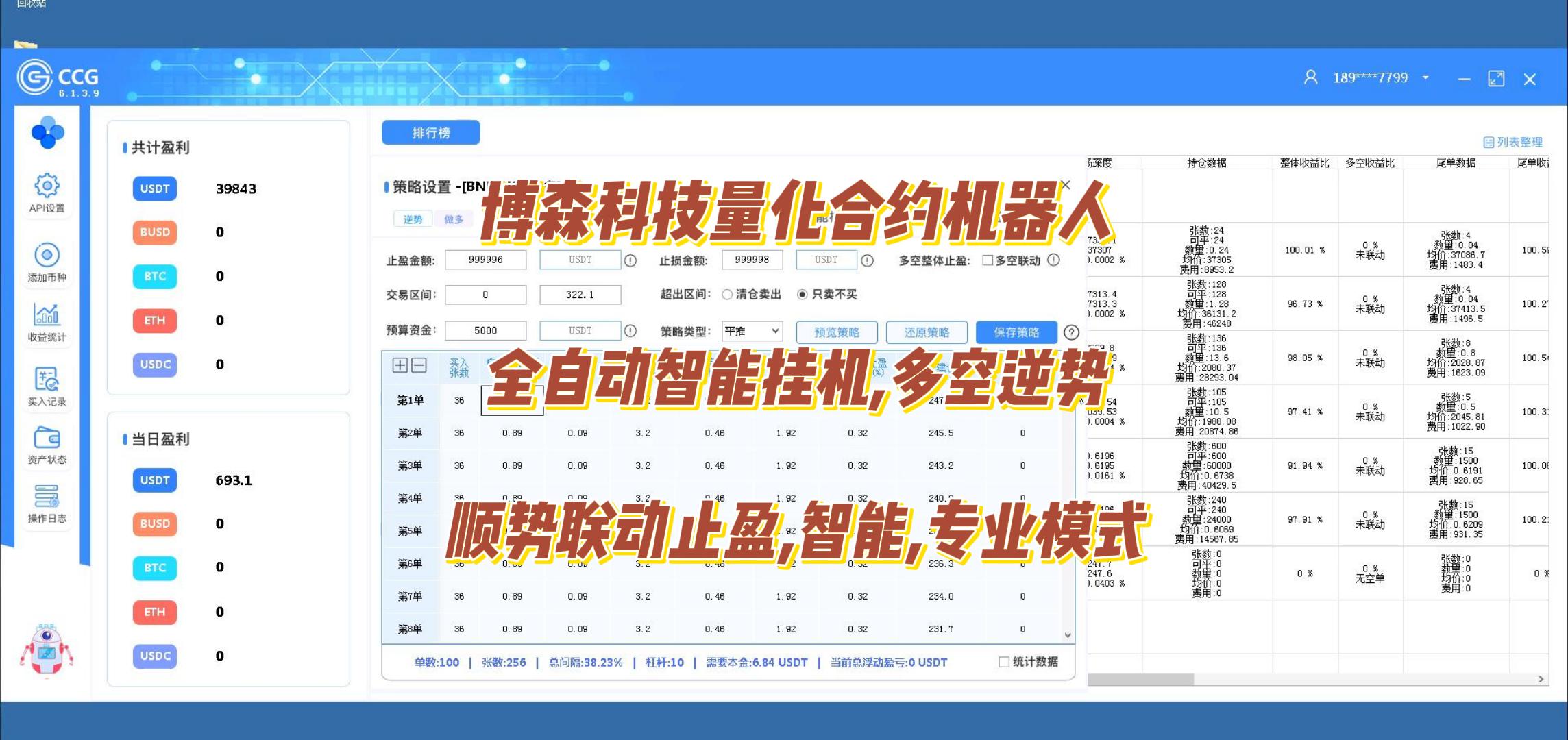Click the 预览策略 button
This screenshot has width=1568, height=740.
point(837,332)
